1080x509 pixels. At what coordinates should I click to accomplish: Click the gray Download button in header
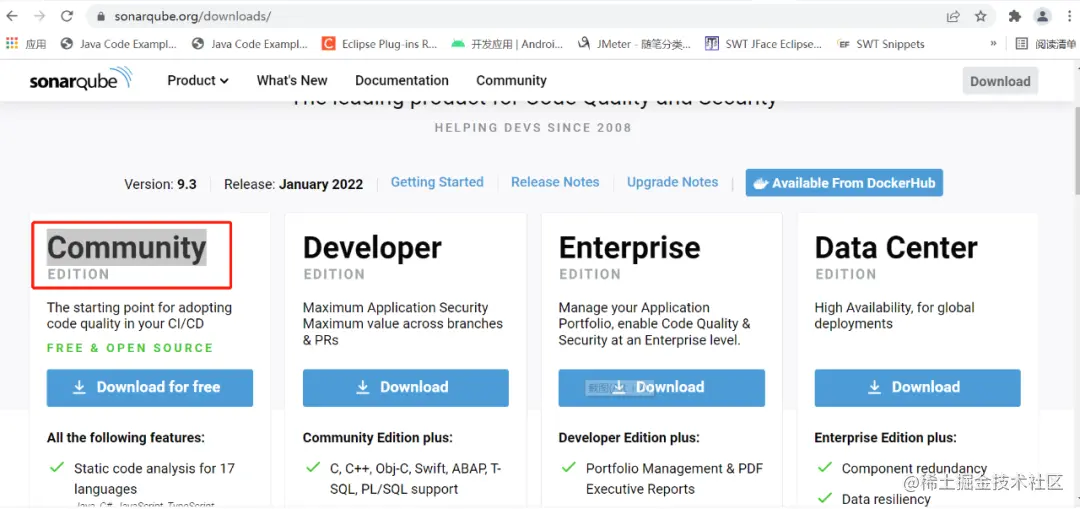click(1000, 81)
